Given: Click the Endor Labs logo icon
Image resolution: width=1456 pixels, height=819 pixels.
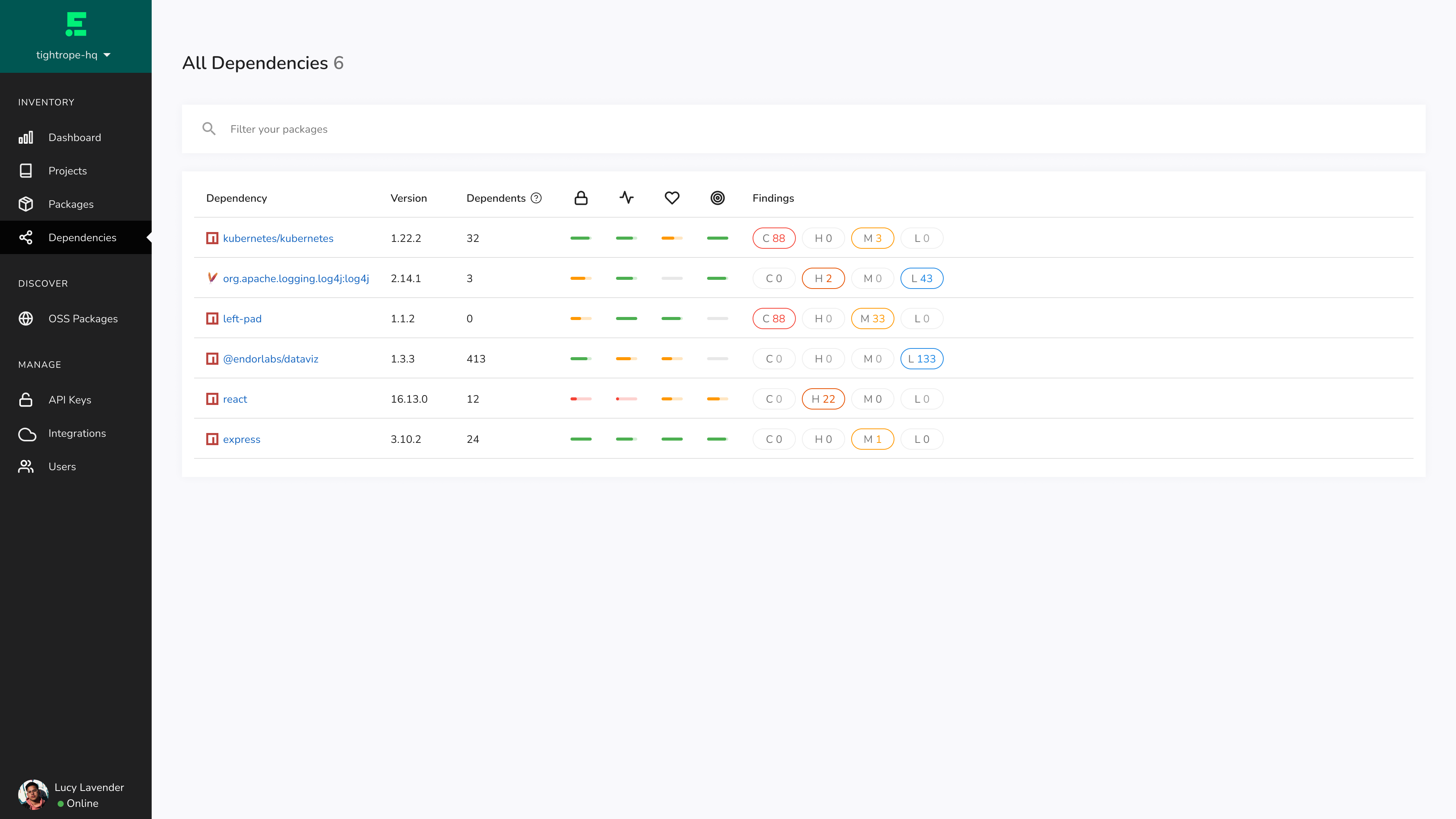Looking at the screenshot, I should 76,24.
